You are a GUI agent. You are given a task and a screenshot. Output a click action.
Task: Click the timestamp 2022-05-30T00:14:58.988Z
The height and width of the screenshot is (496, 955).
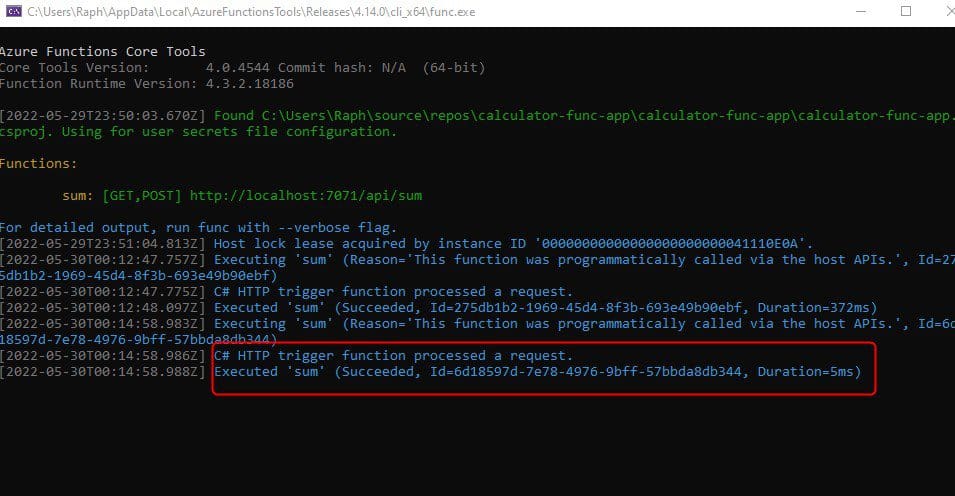click(x=103, y=372)
